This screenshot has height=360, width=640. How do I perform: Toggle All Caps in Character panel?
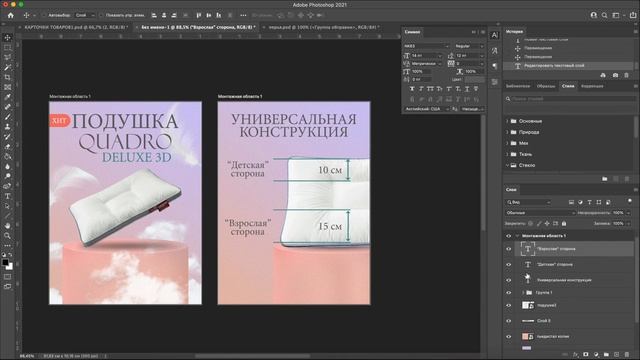pyautogui.click(x=430, y=89)
